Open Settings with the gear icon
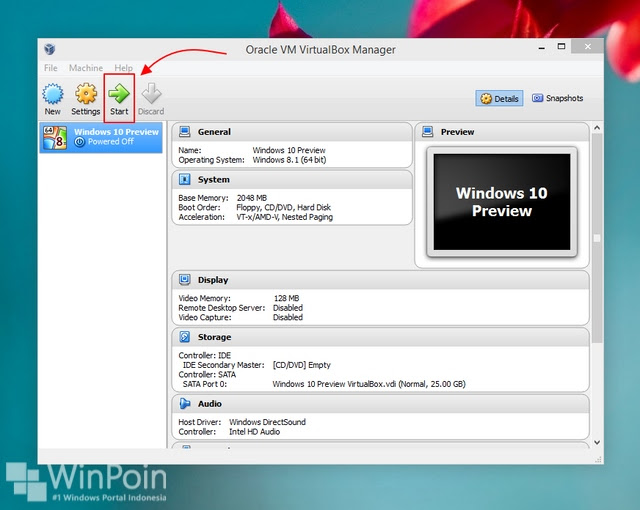The image size is (640, 510). [86, 93]
